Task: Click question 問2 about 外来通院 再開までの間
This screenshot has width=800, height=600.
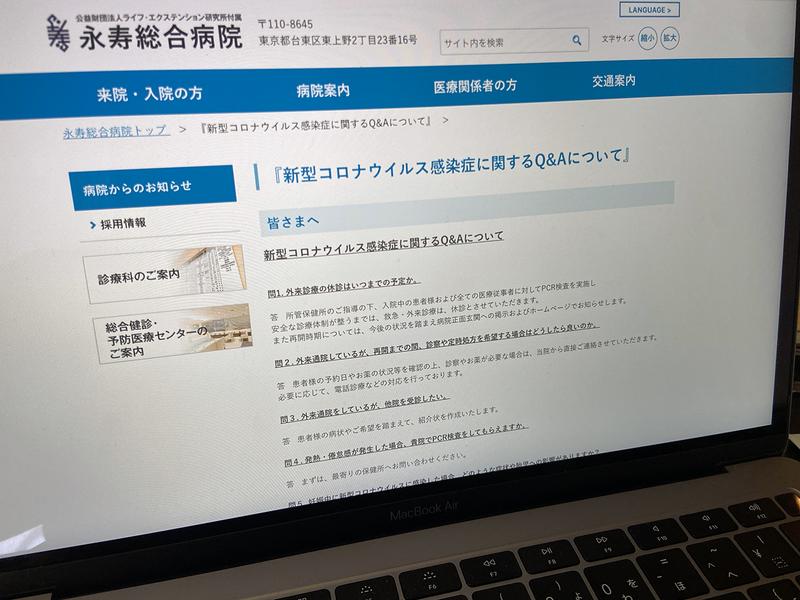Action: tap(436, 345)
